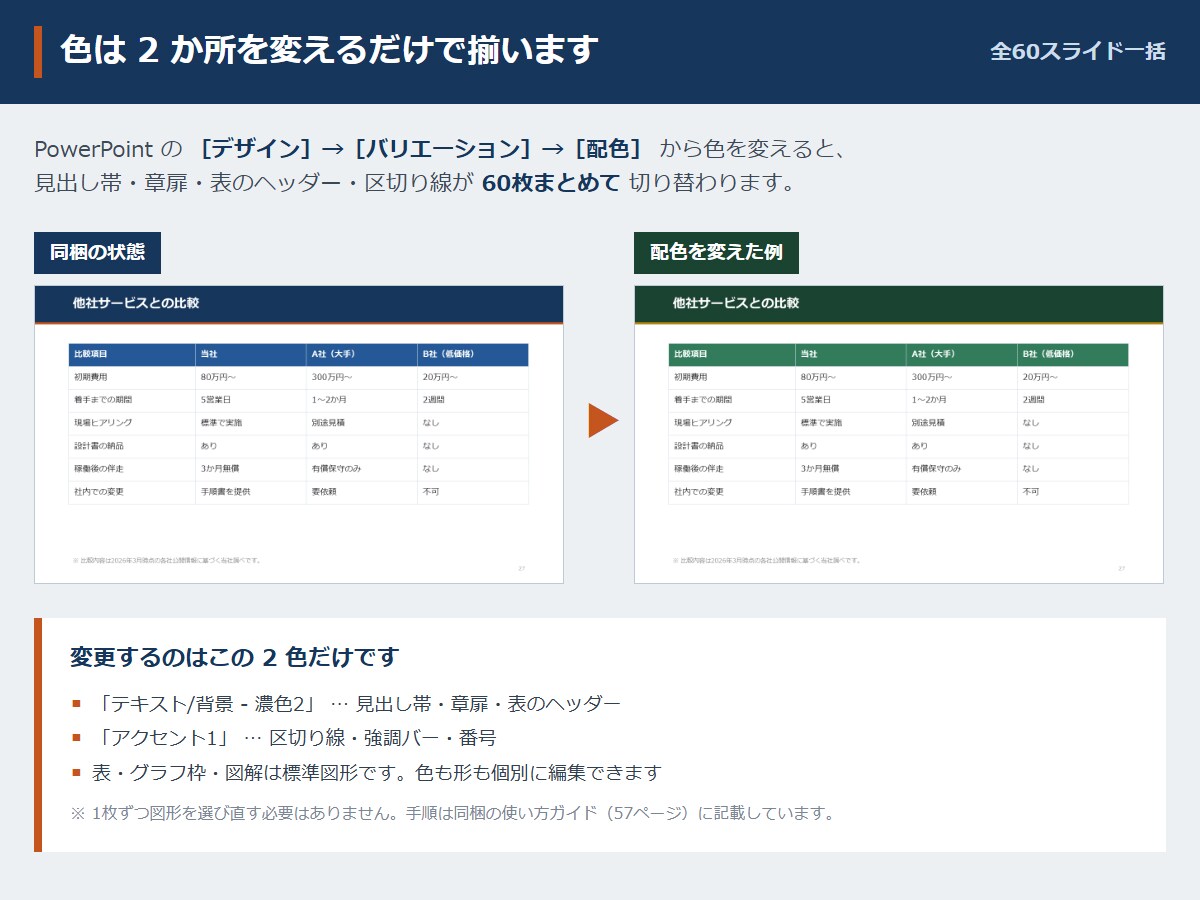This screenshot has width=1200, height=900.
Task: Open the green-header slide preview thumbnail
Action: [899, 435]
